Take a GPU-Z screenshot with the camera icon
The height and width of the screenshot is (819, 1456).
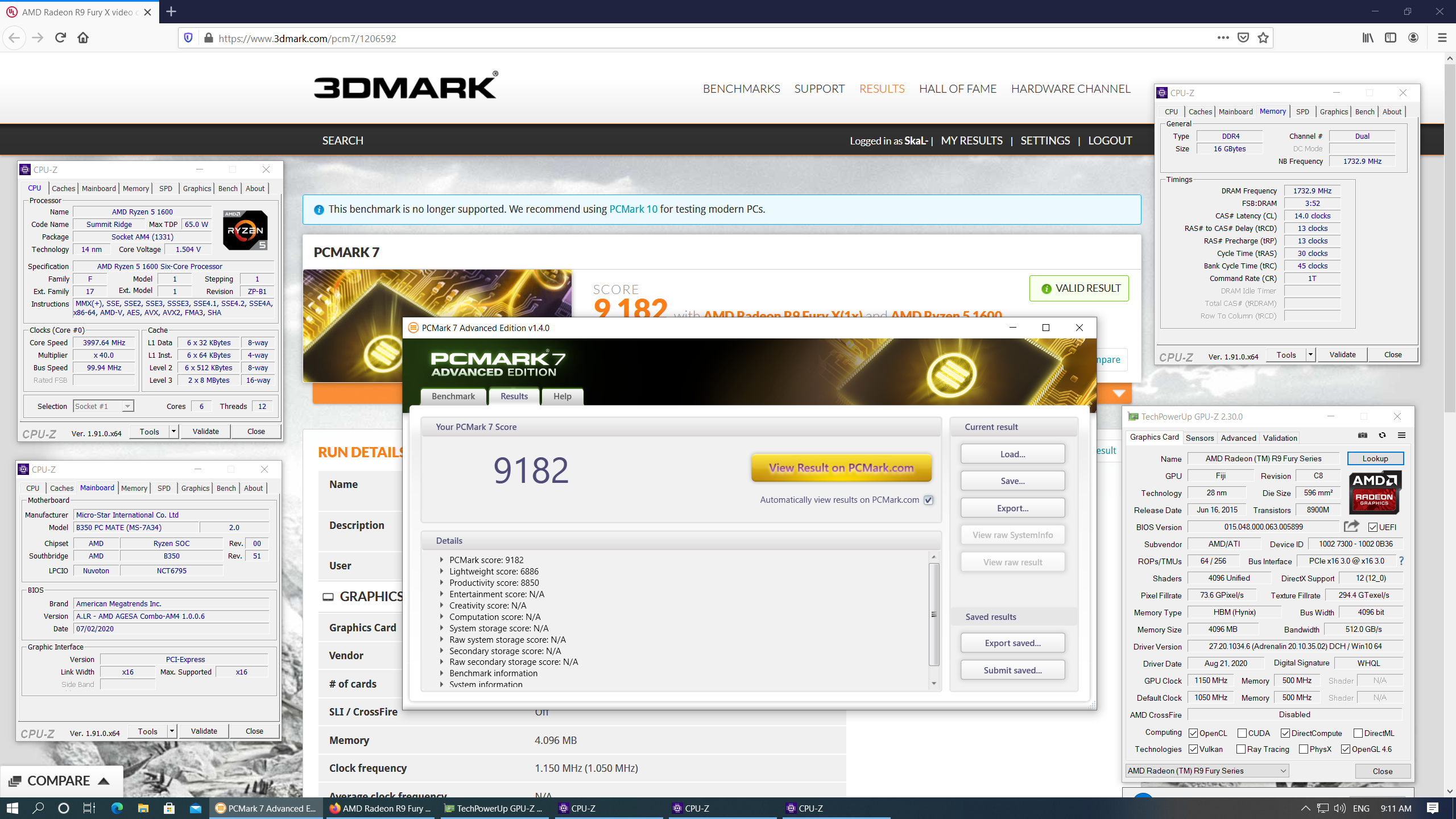(x=1363, y=436)
